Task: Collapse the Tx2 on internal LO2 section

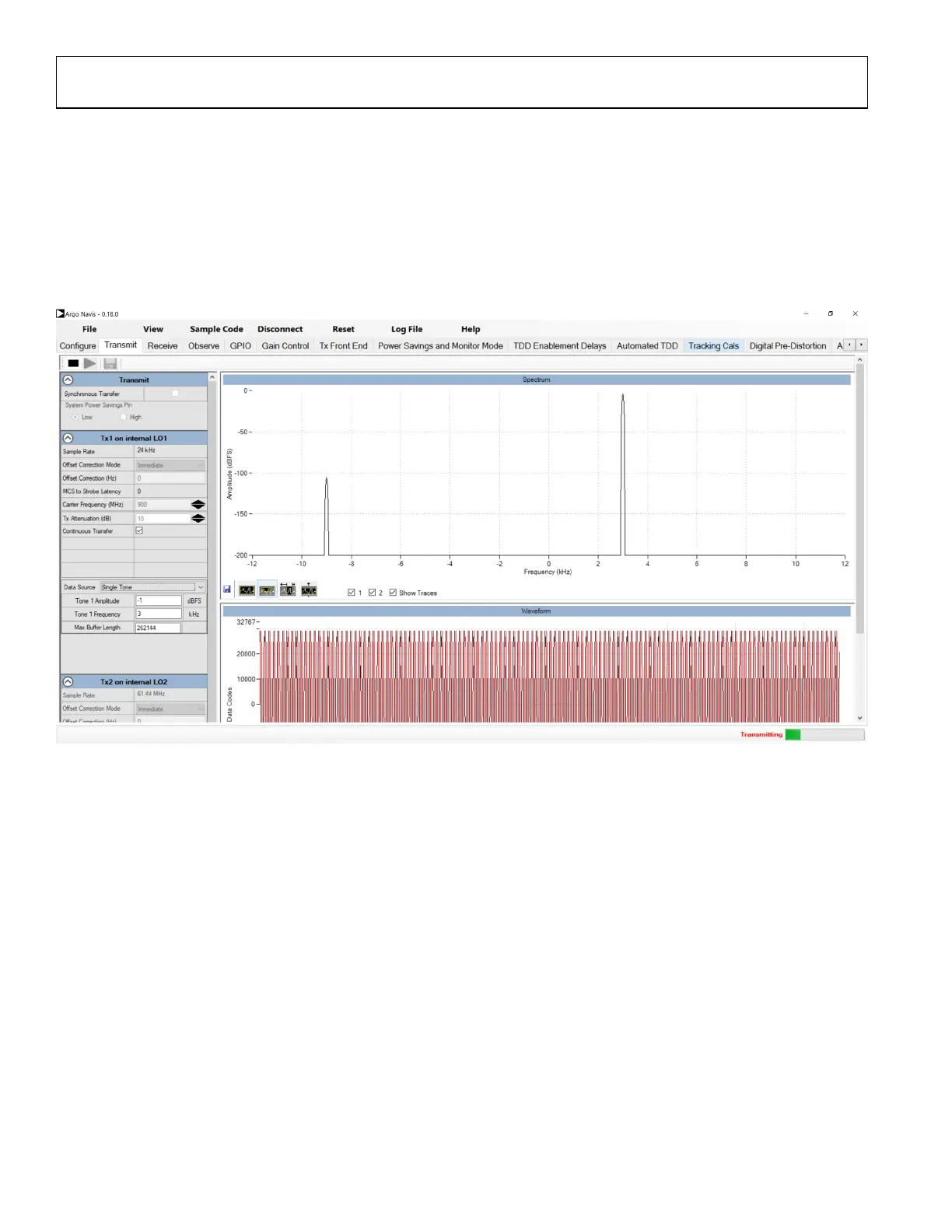Action: pos(68,681)
